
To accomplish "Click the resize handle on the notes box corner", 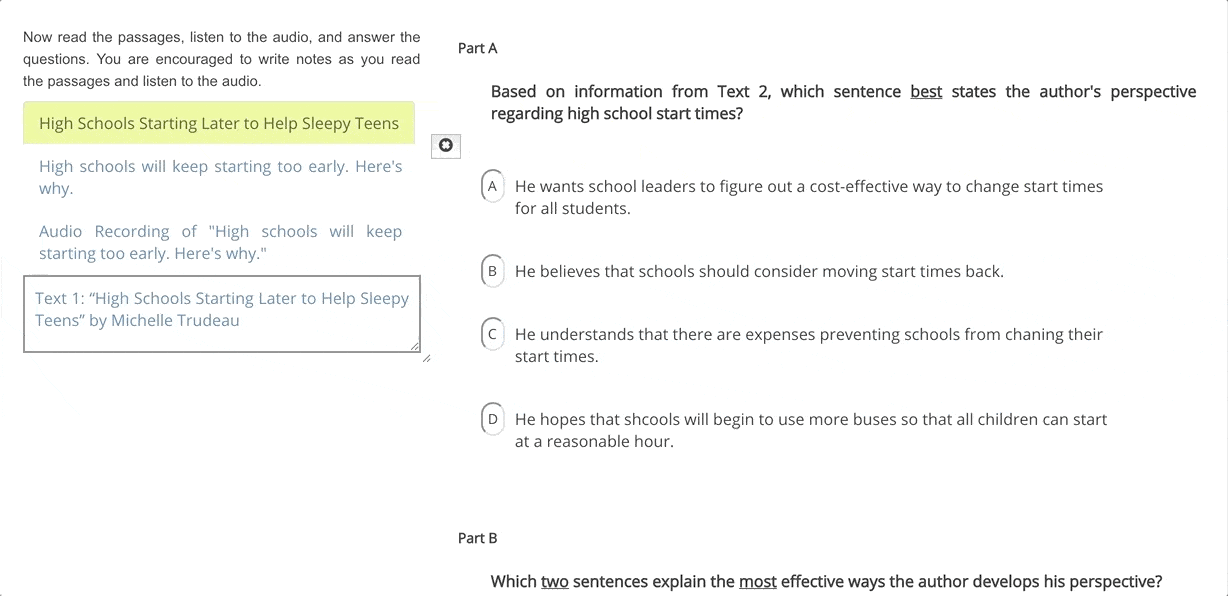I will (x=413, y=346).
